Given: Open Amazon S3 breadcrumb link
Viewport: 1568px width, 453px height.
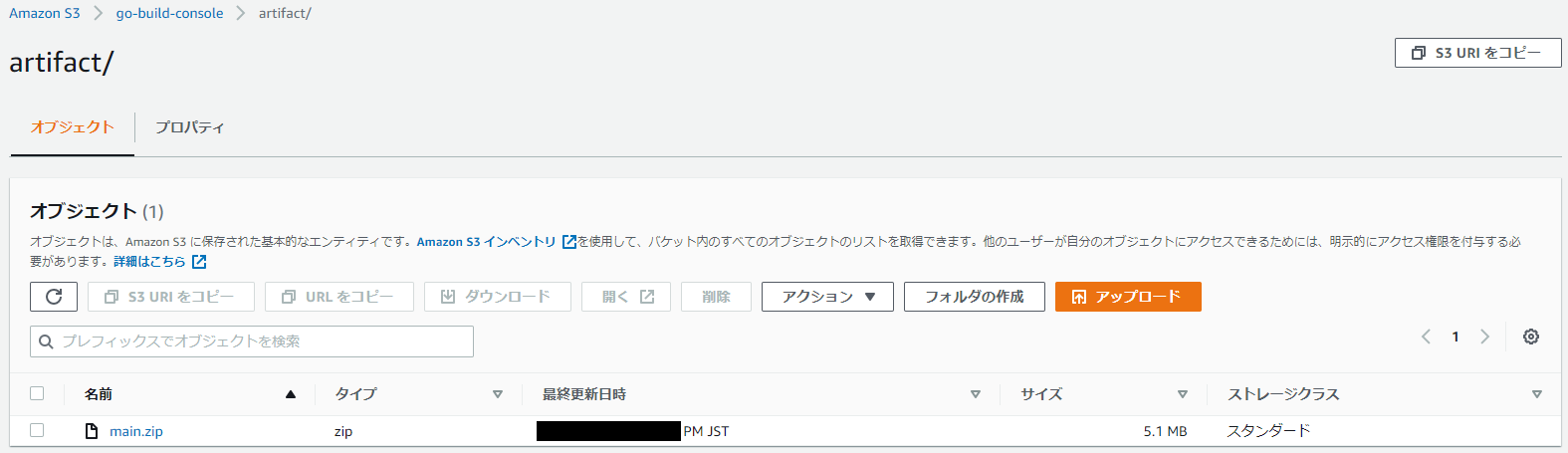Looking at the screenshot, I should [45, 13].
